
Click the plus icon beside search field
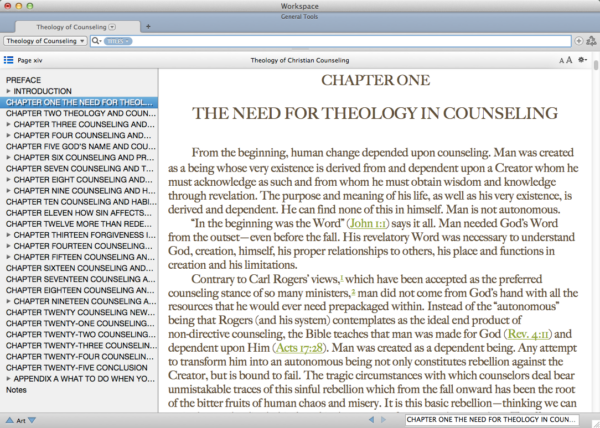click(x=579, y=41)
